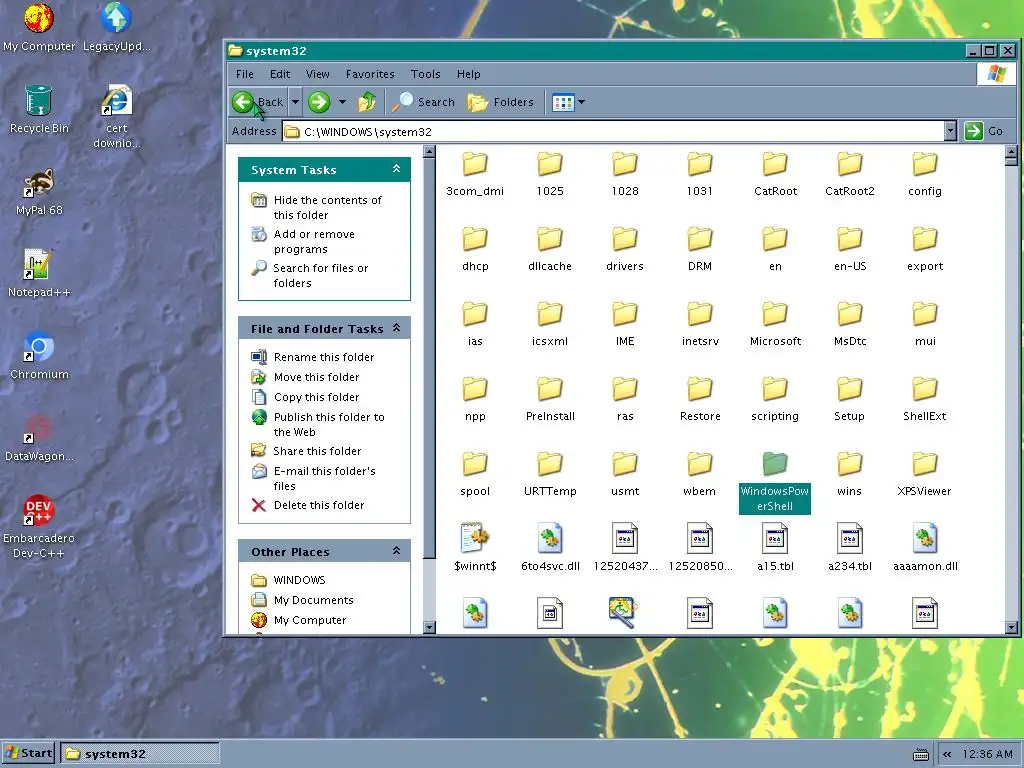Click Search for files or folders link
1024x768 pixels.
pyautogui.click(x=310, y=276)
